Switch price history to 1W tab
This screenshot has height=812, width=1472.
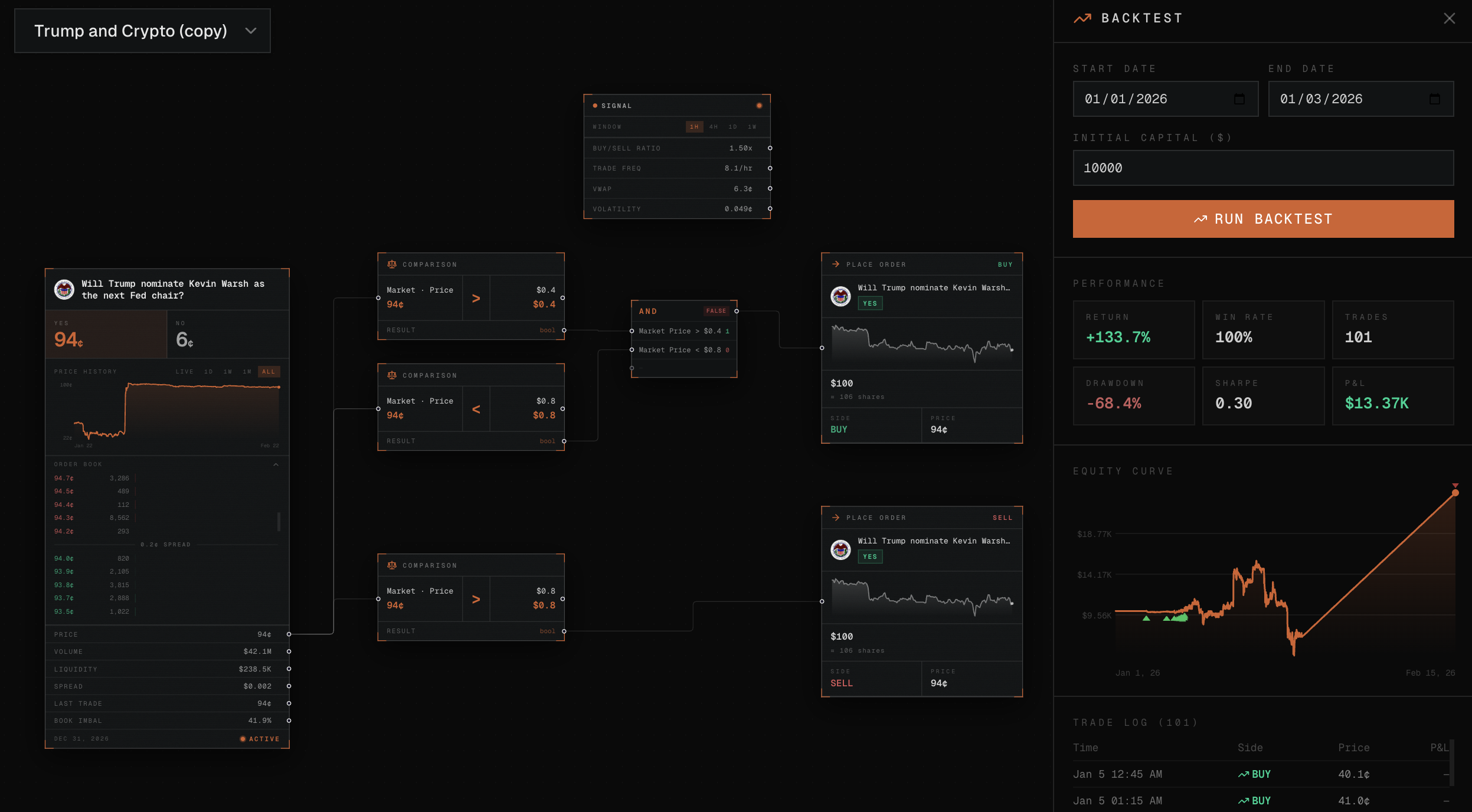[228, 372]
